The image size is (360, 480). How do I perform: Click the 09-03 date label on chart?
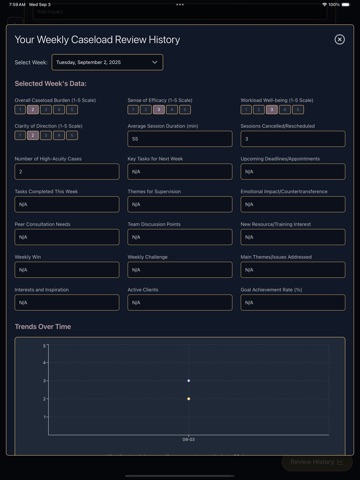(189, 440)
